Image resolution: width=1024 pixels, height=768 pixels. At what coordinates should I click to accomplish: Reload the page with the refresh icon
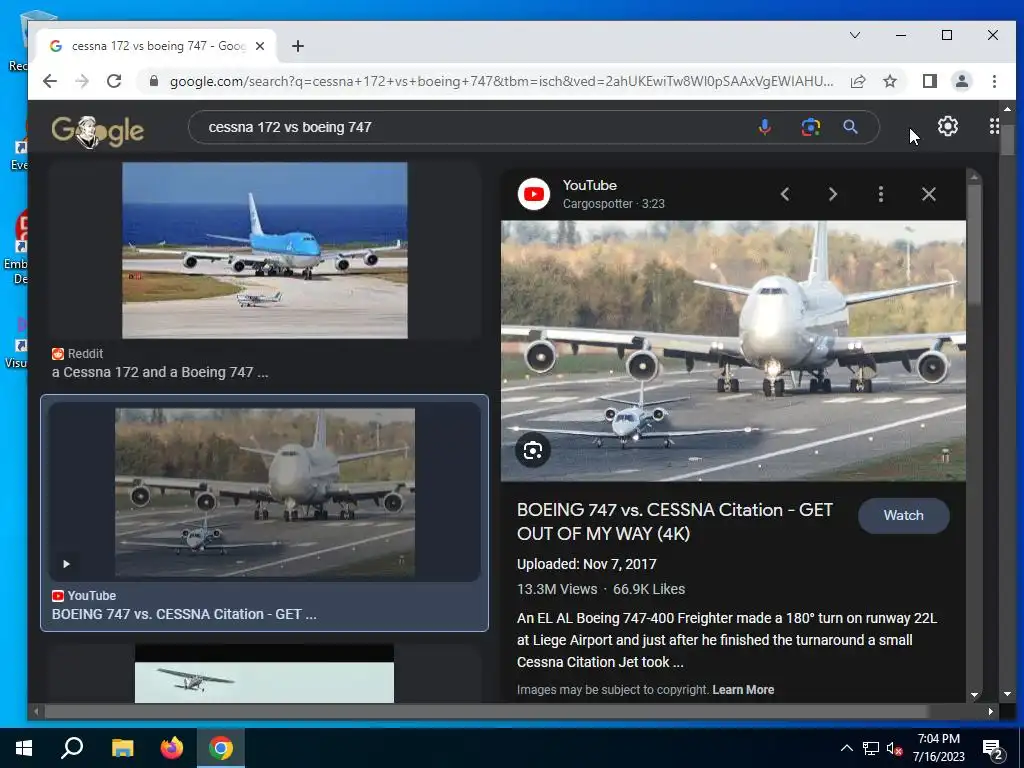[114, 81]
